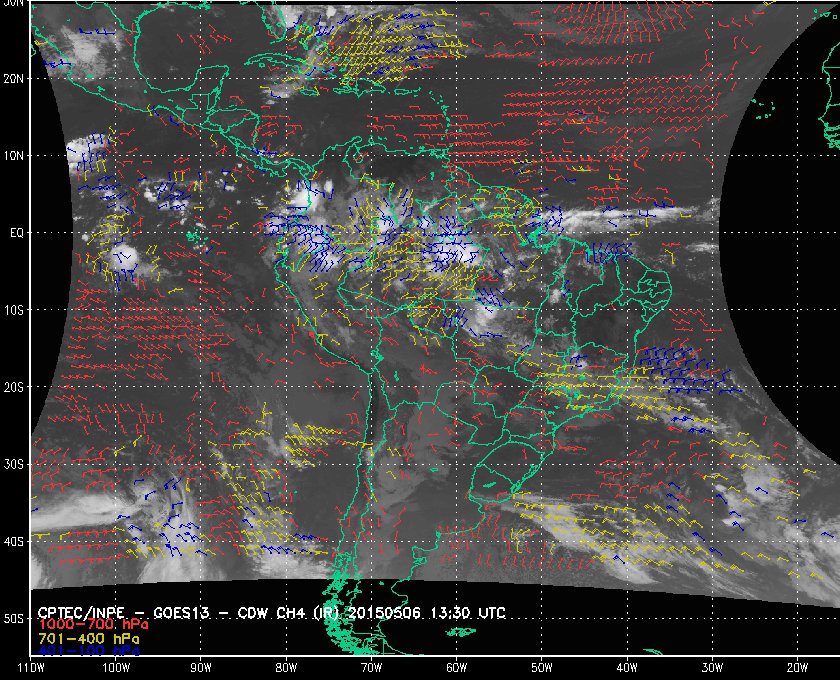
Task: Click the CPTEC/INPE caption text
Action: (81, 612)
